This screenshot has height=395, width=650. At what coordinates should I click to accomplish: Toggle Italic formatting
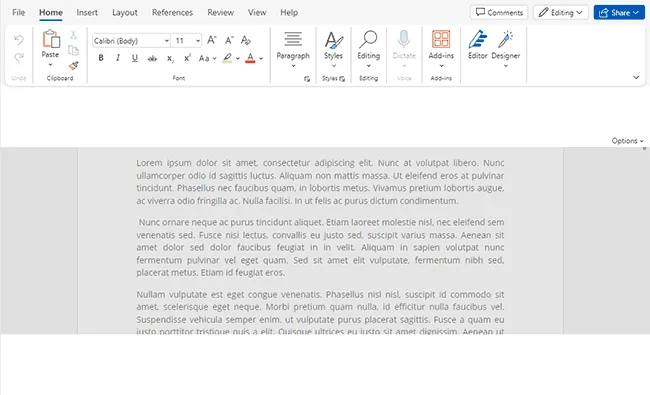pos(118,58)
